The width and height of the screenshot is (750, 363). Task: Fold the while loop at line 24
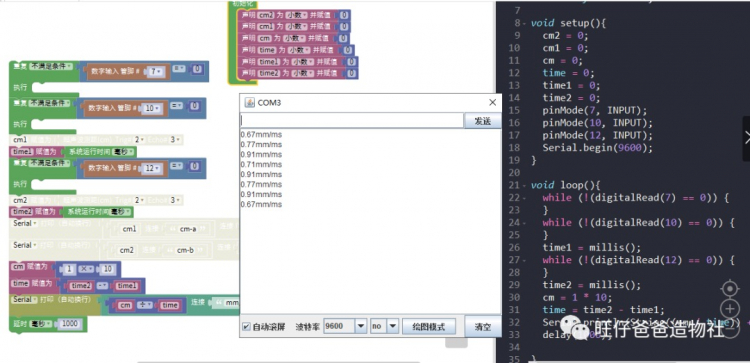[525, 222]
